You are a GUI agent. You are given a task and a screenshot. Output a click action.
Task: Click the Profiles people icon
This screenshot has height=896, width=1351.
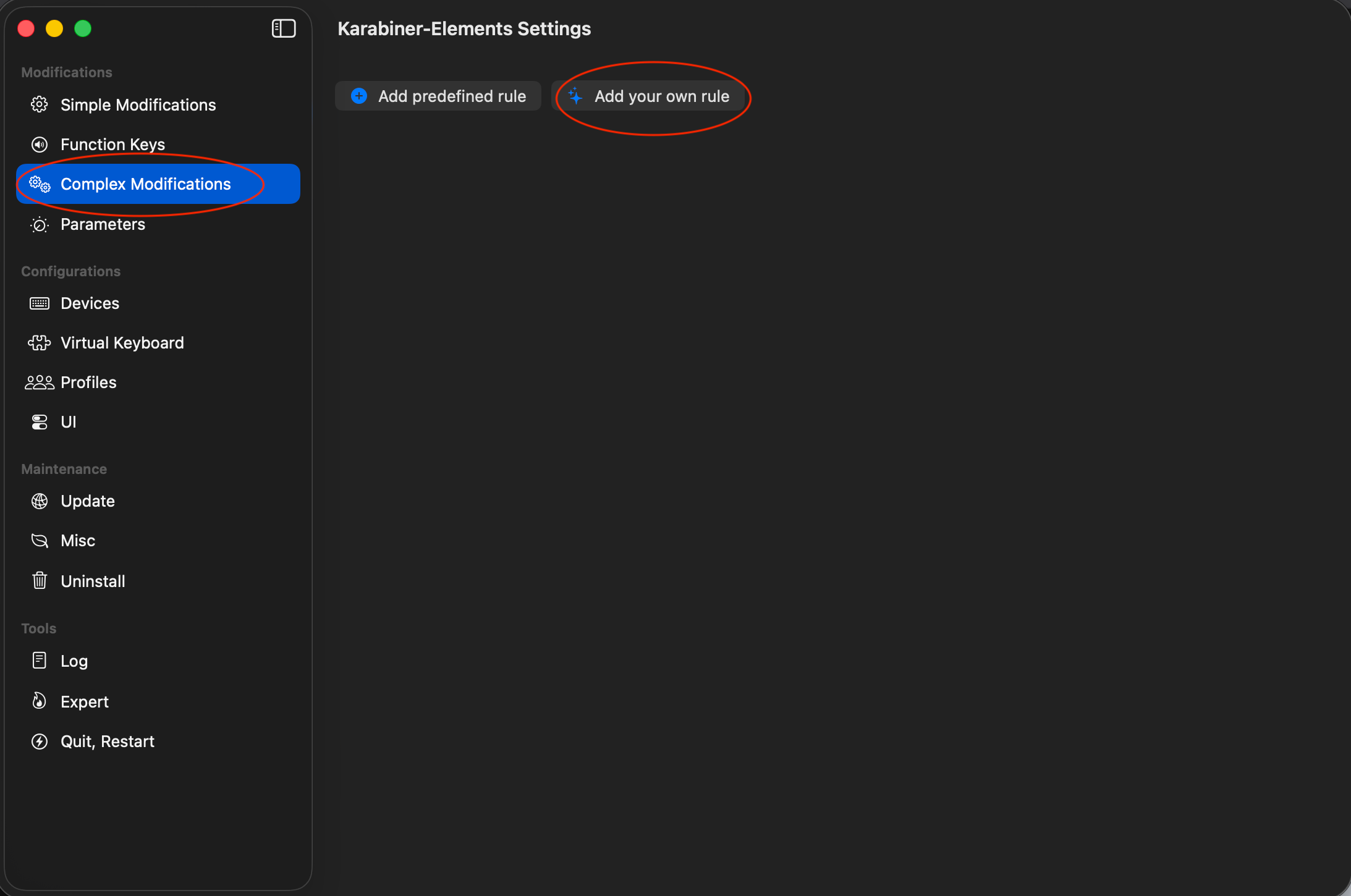coord(40,382)
